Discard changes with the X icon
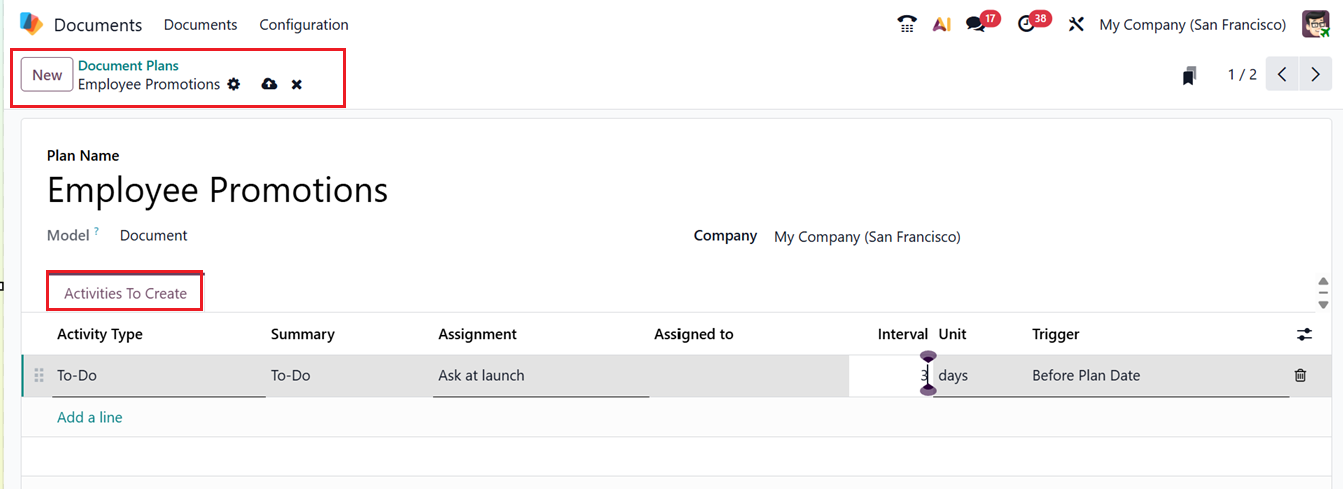Image resolution: width=1343 pixels, height=489 pixels. [297, 84]
